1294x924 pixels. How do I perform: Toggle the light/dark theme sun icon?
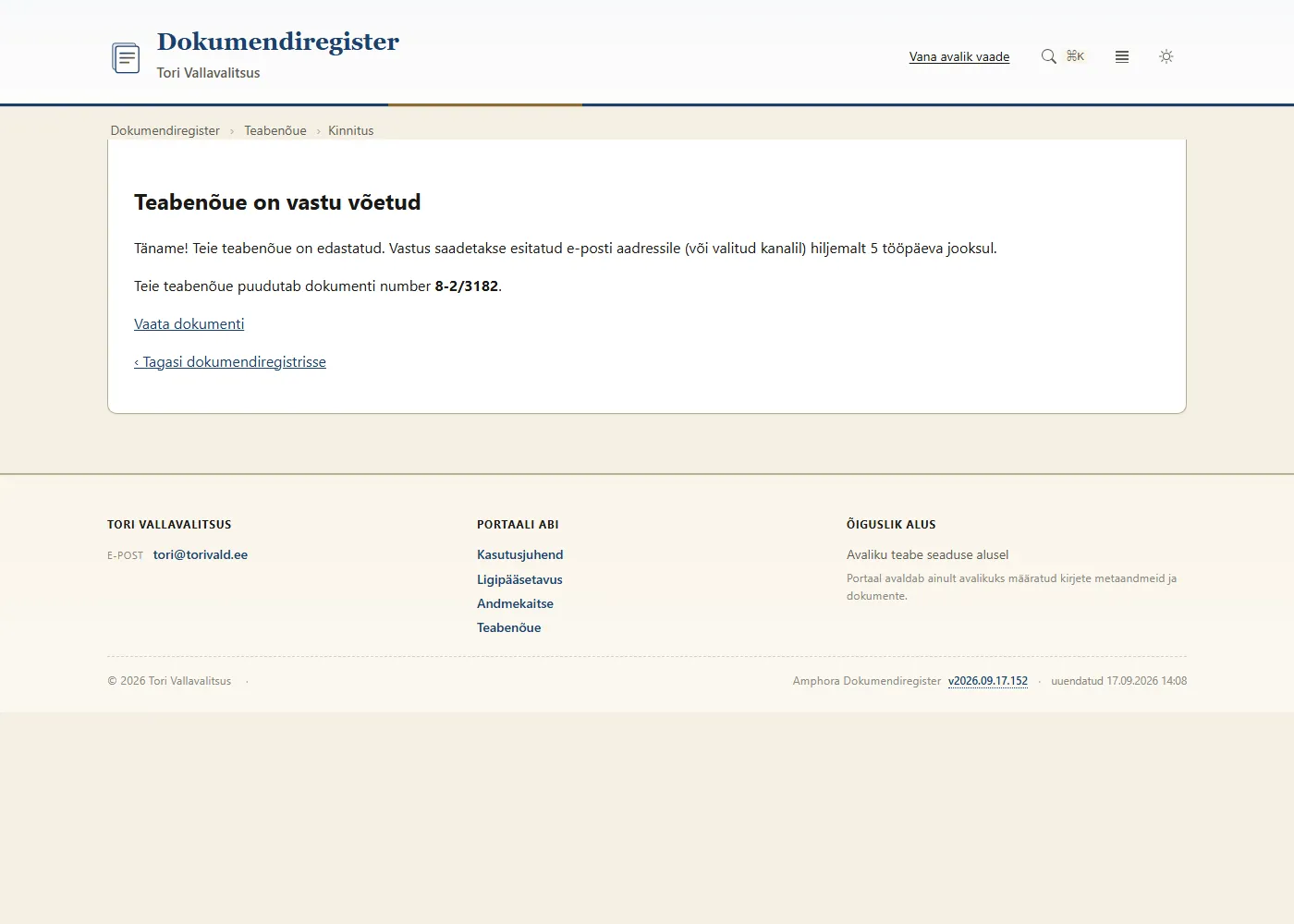pos(1166,56)
